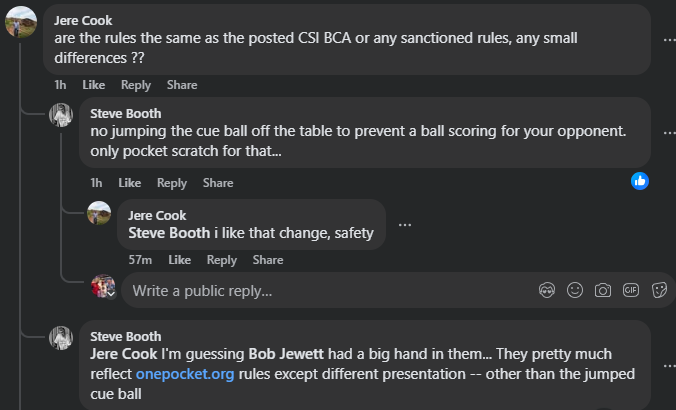Open Jere Cook's top comment profile picture

point(22,22)
